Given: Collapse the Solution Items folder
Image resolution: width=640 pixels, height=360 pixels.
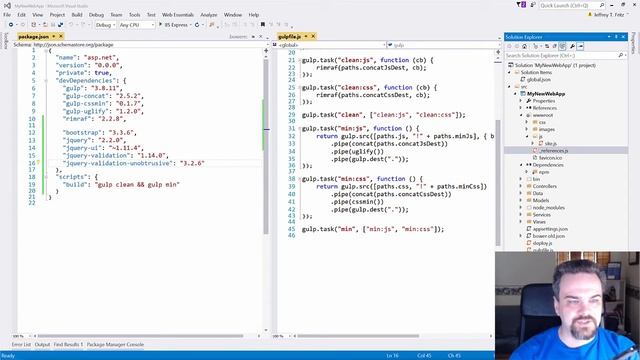Looking at the screenshot, I should coord(509,73).
